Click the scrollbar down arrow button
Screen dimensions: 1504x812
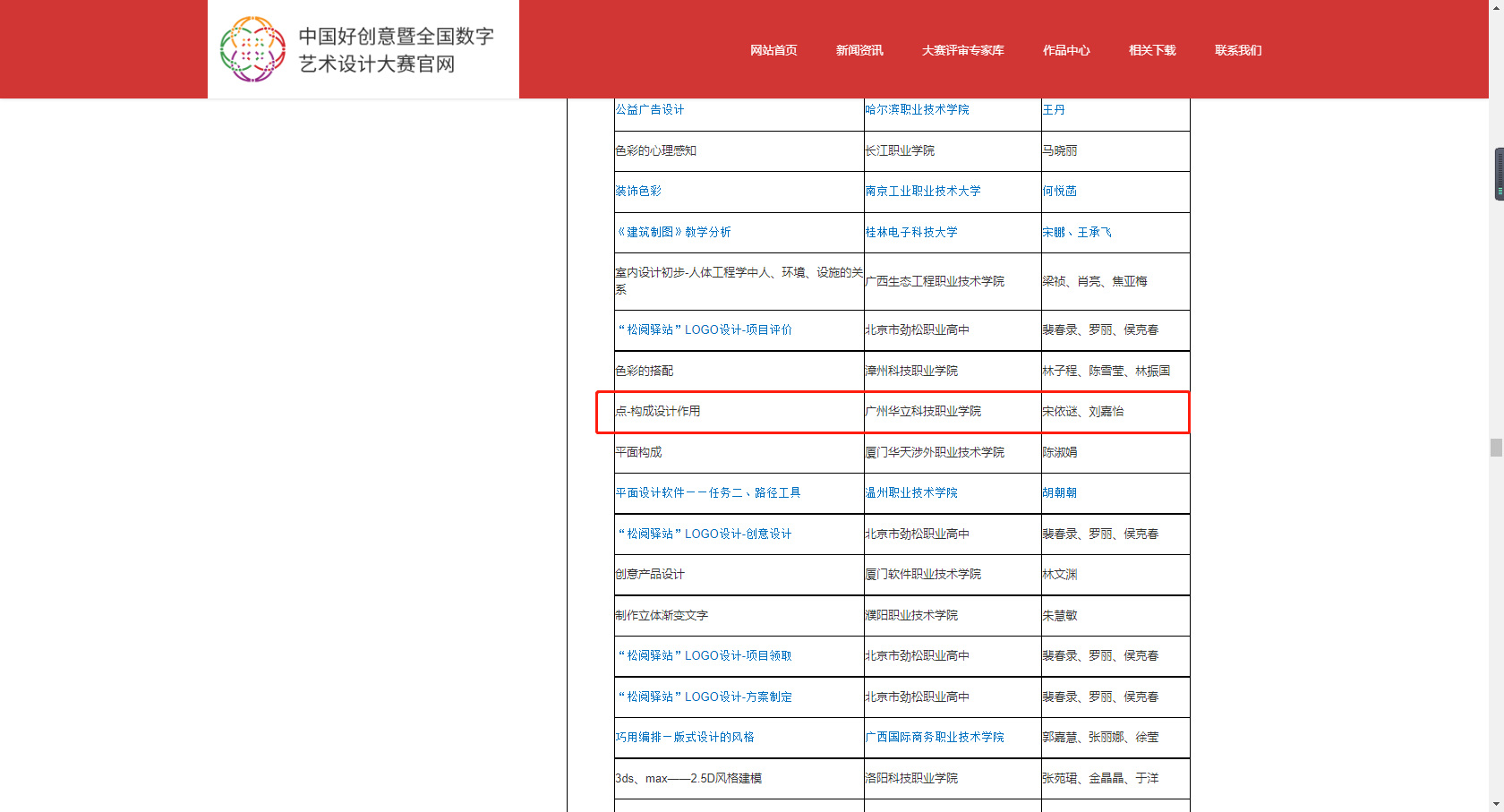[x=1496, y=804]
